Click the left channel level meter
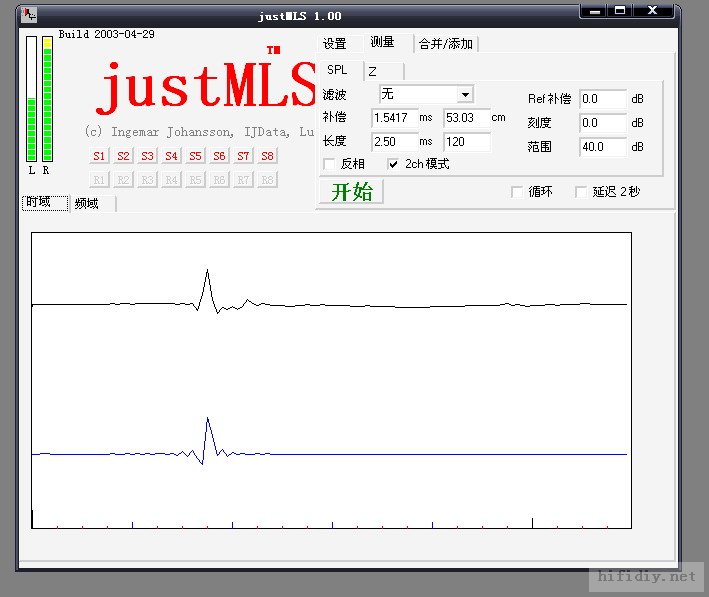 click(31, 99)
